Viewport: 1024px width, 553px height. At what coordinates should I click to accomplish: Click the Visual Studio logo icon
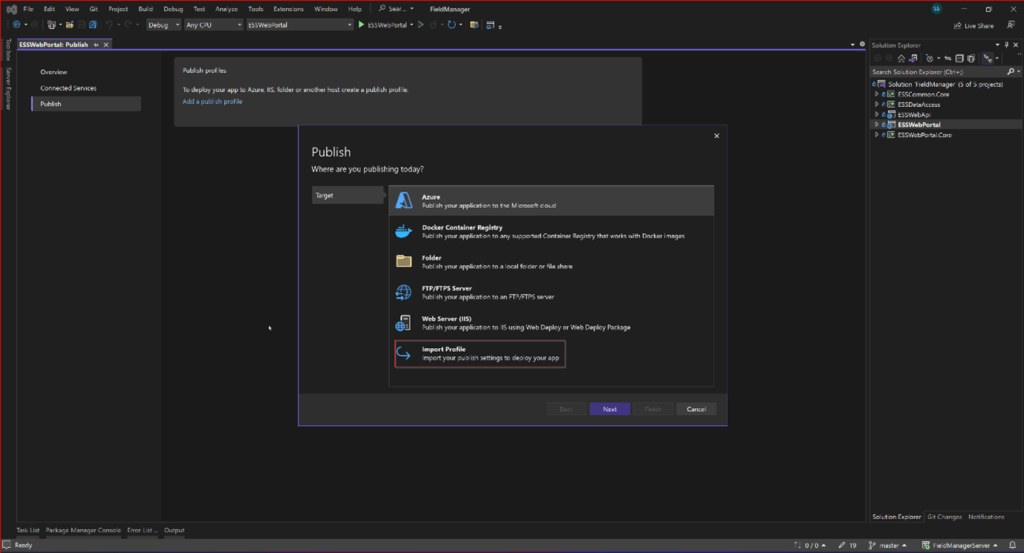point(11,9)
